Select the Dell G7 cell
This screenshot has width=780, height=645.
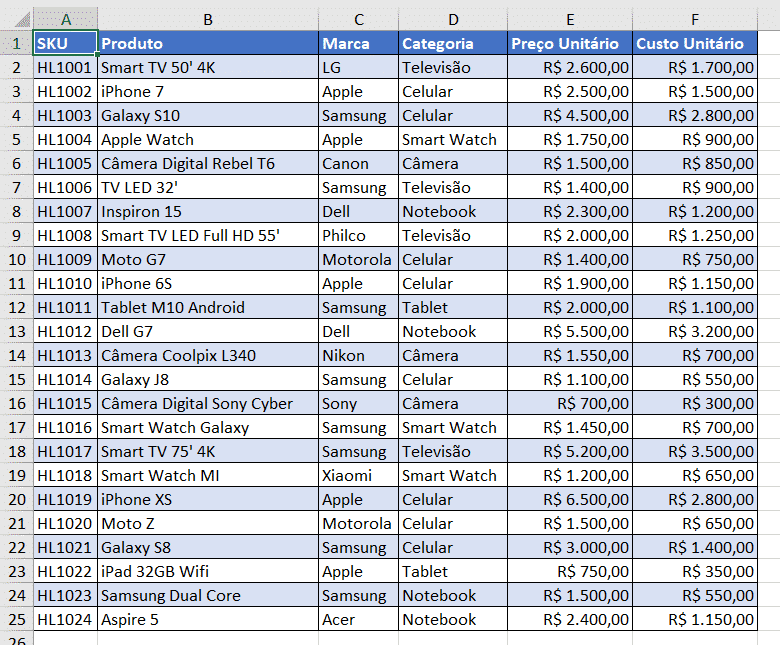(208, 331)
